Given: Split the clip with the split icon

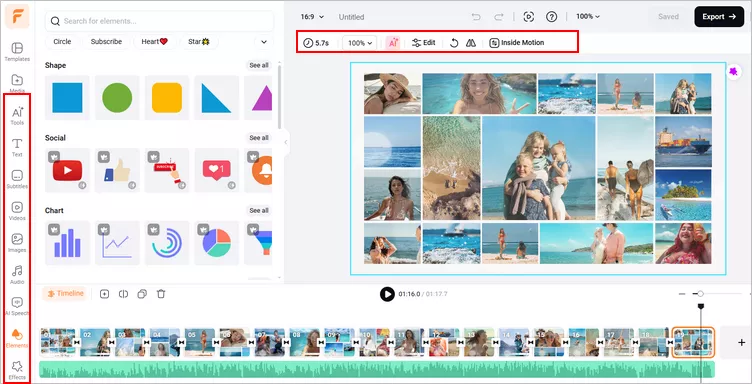Looking at the screenshot, I should [123, 294].
